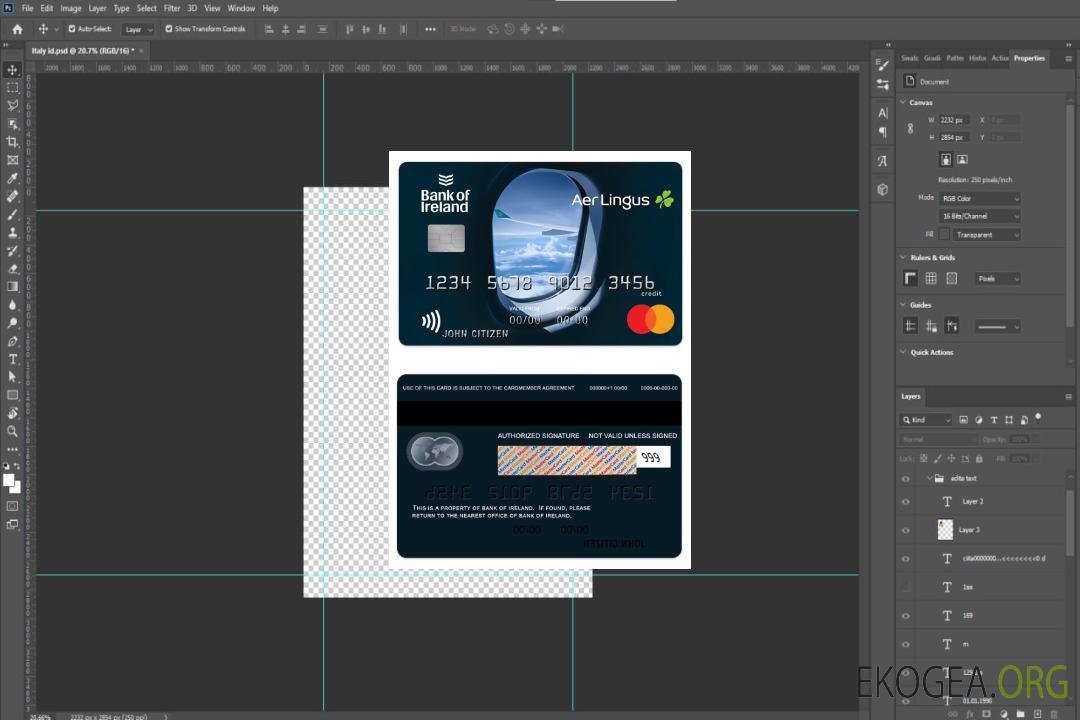Viewport: 1080px width, 720px height.
Task: Select the Dodge tool
Action: 12,322
